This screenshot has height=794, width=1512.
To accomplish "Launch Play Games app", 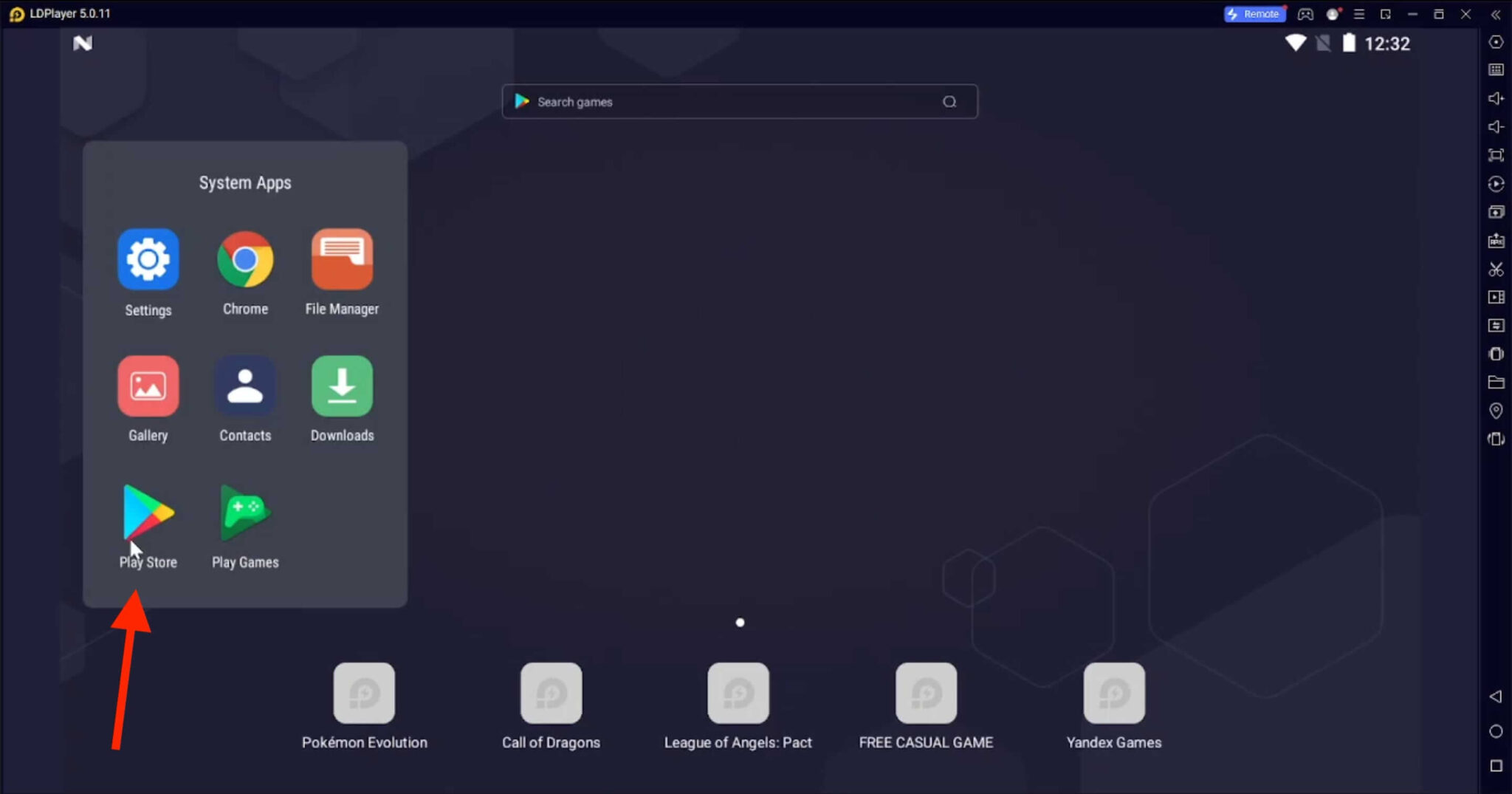I will pyautogui.click(x=245, y=512).
